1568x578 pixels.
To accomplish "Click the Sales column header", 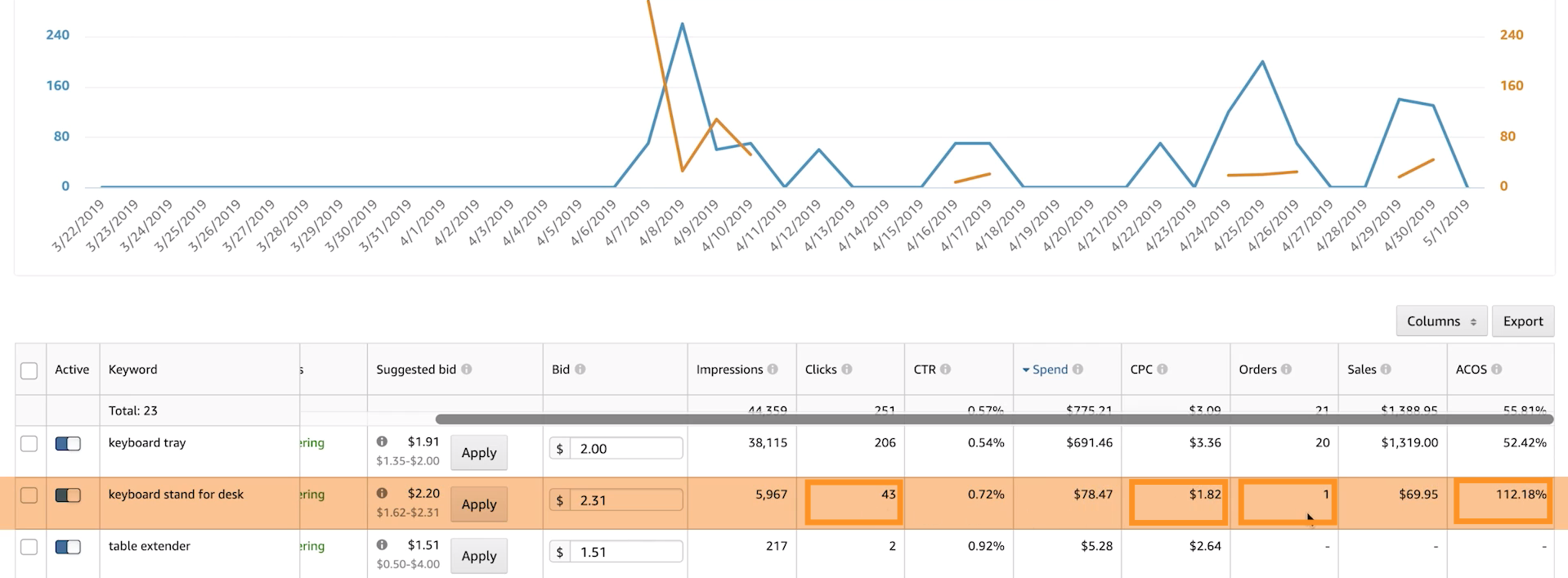I will [x=1361, y=370].
